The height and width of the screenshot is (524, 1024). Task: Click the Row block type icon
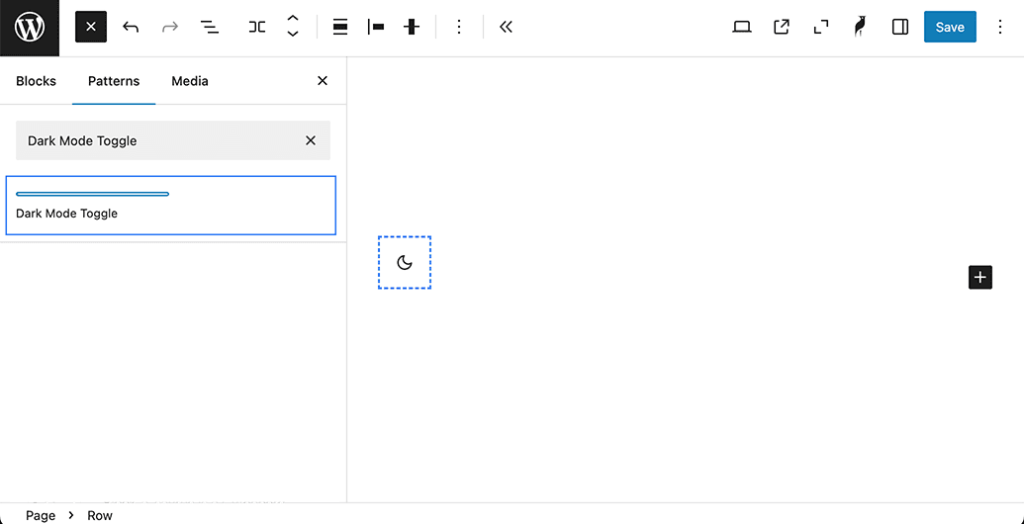tap(257, 27)
